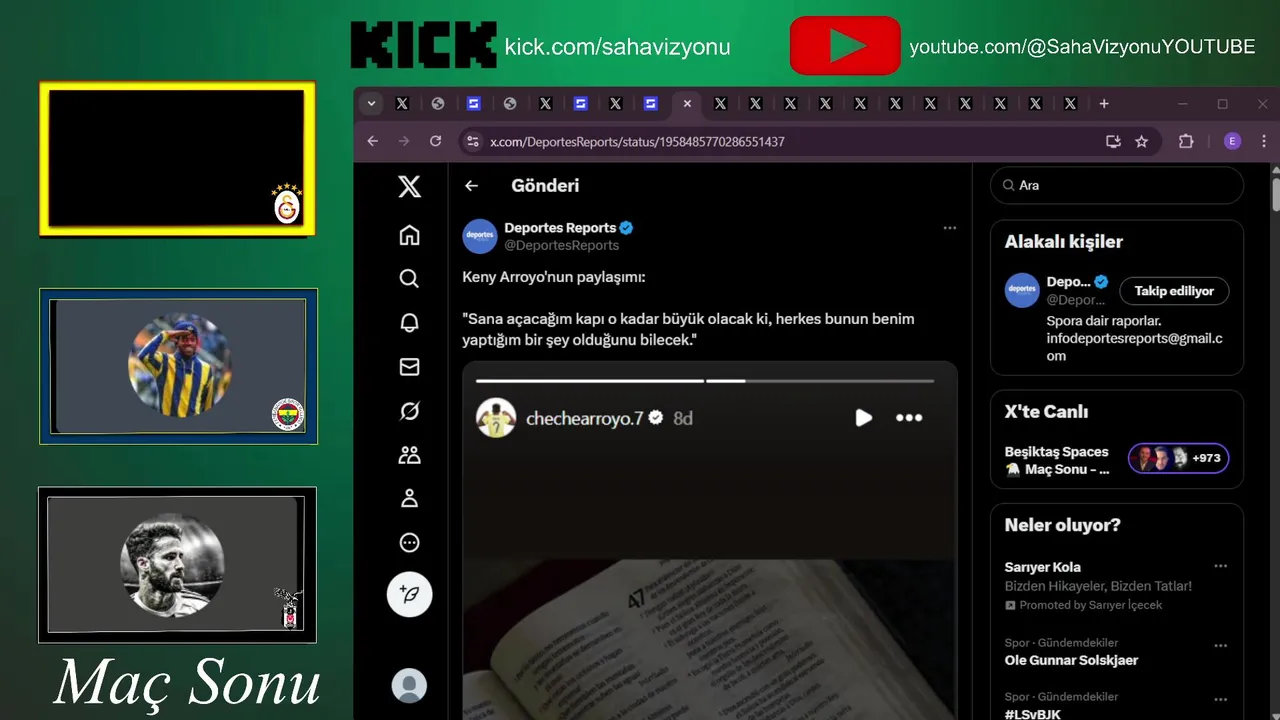This screenshot has width=1280, height=720.
Task: Click the bible story image
Action: point(709,639)
